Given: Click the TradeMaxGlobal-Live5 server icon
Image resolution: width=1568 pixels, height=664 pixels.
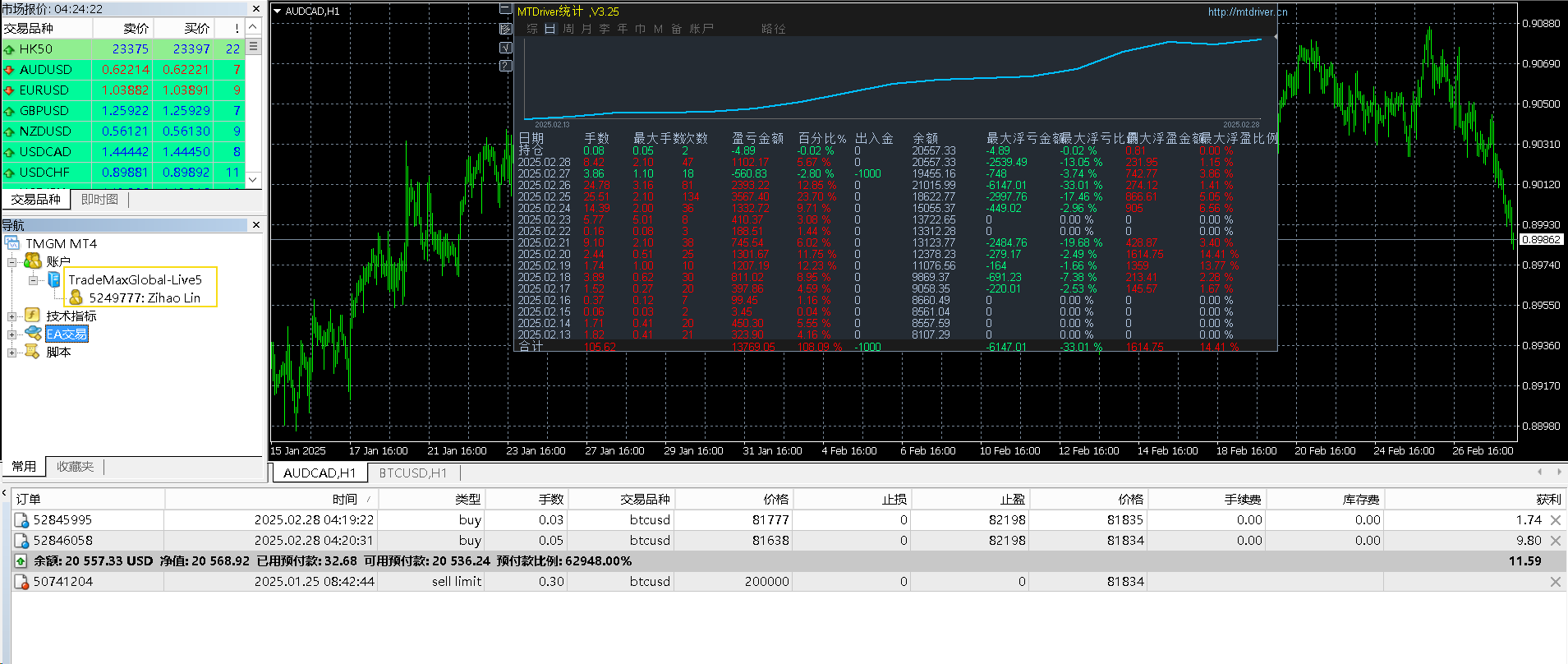Looking at the screenshot, I should click(54, 279).
